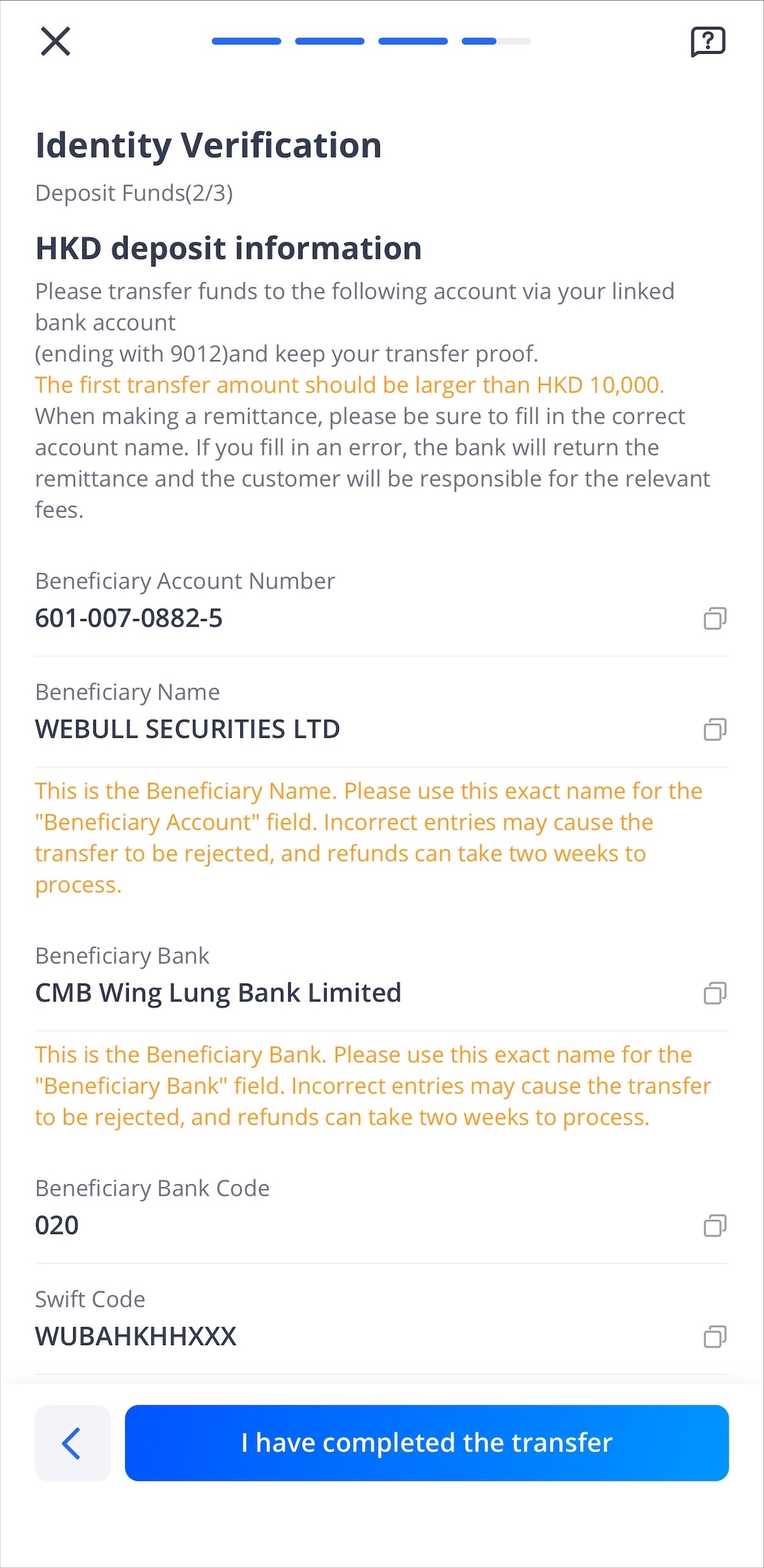Copy the Beneficiary Bank name

715,993
